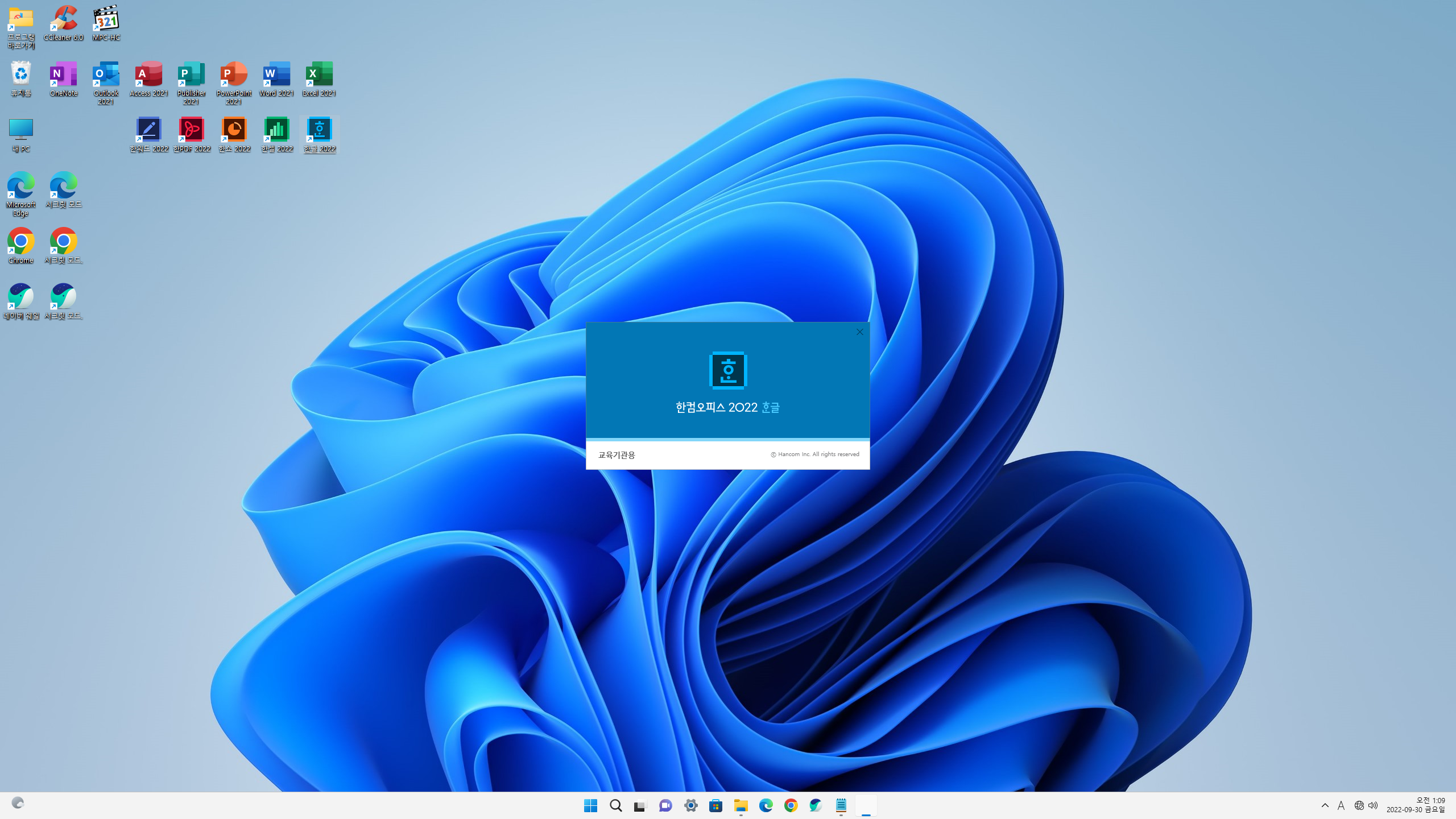Toggle the IME input mode 'A' indicator
The width and height of the screenshot is (1456, 819).
(x=1341, y=805)
